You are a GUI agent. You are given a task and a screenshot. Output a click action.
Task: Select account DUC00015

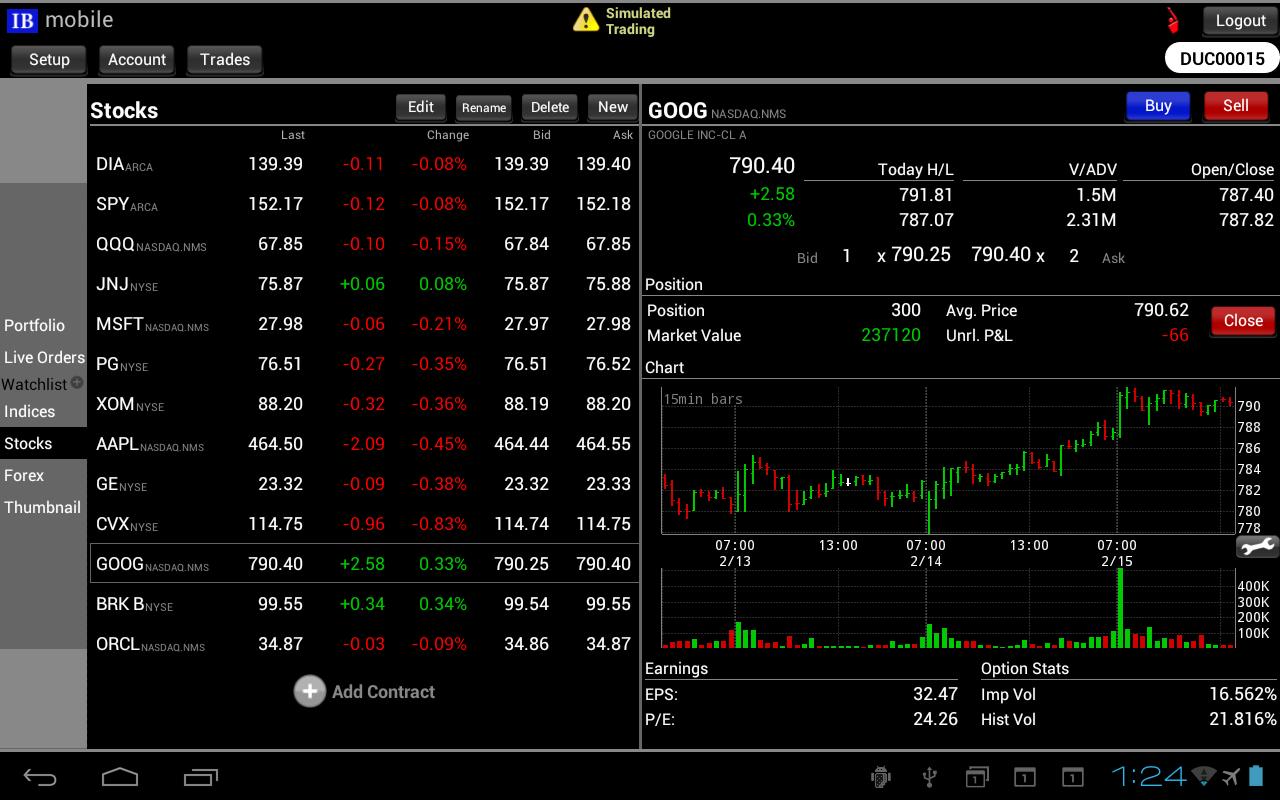1222,58
